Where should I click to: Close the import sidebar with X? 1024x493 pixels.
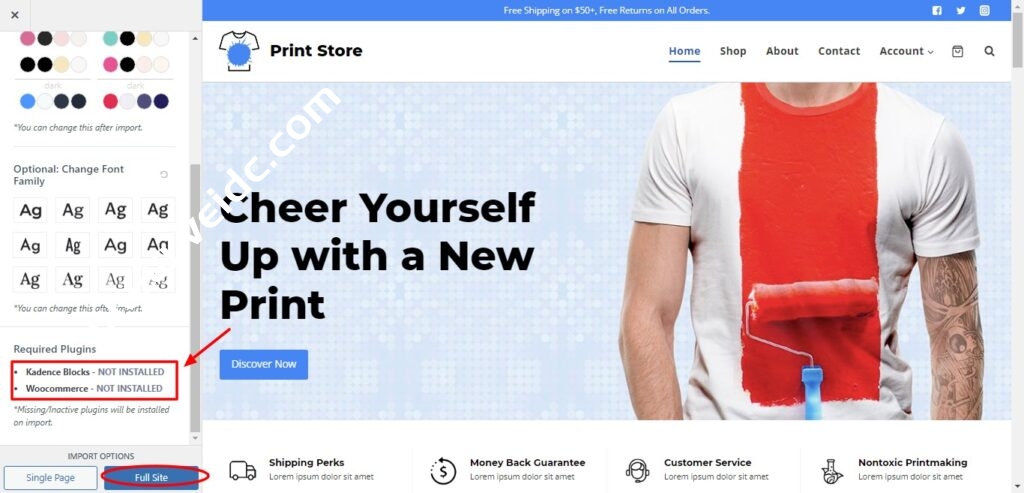click(x=15, y=14)
